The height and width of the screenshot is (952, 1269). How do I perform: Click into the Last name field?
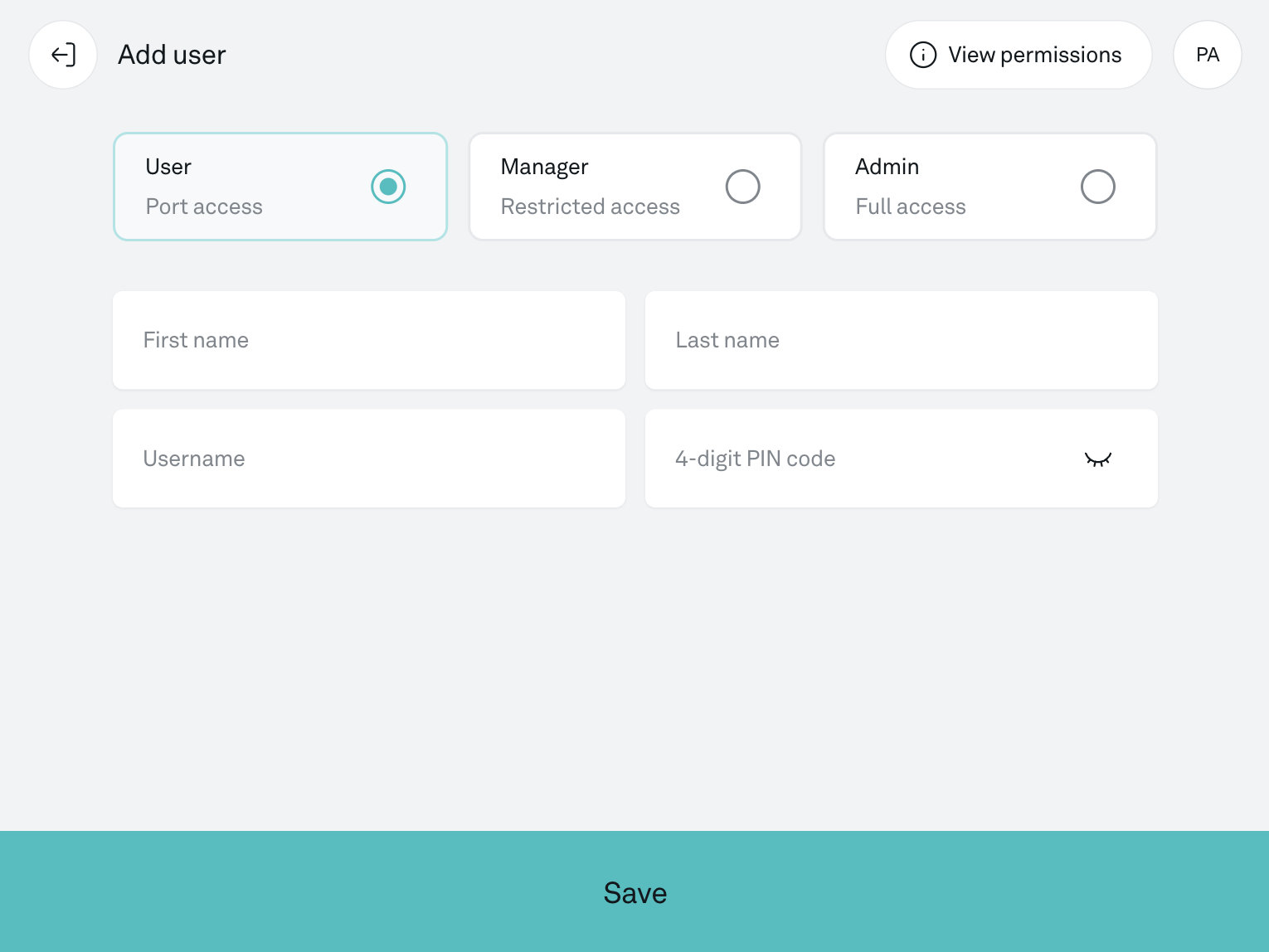901,340
